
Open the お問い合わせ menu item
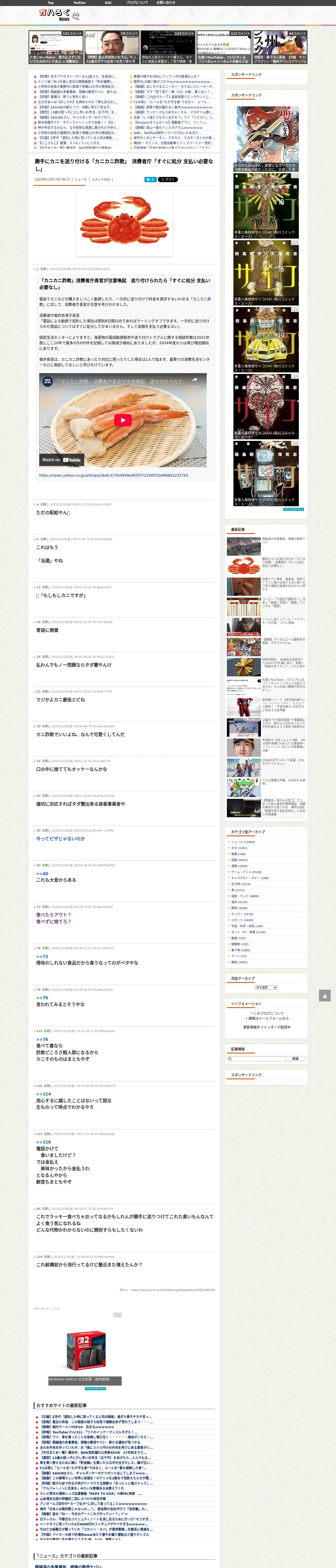point(166,2)
